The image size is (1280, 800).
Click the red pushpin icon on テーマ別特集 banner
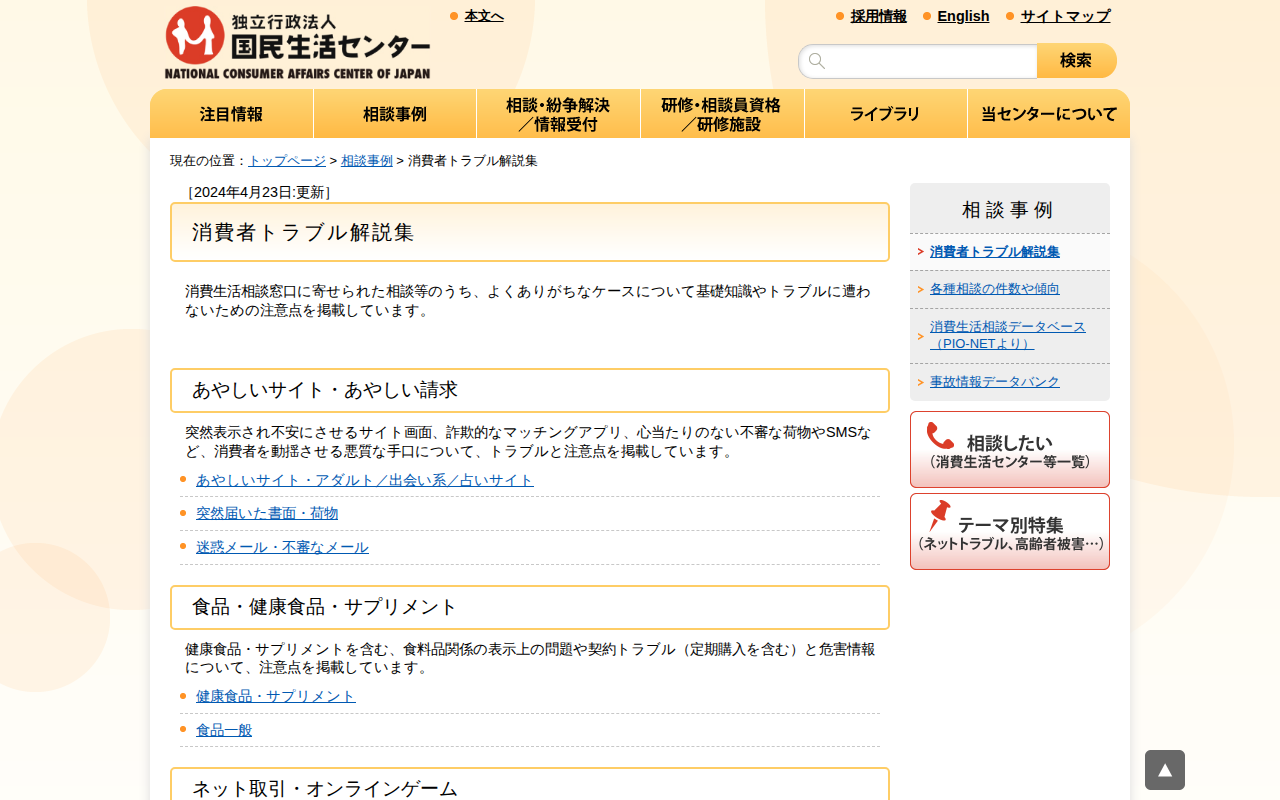pyautogui.click(x=939, y=515)
